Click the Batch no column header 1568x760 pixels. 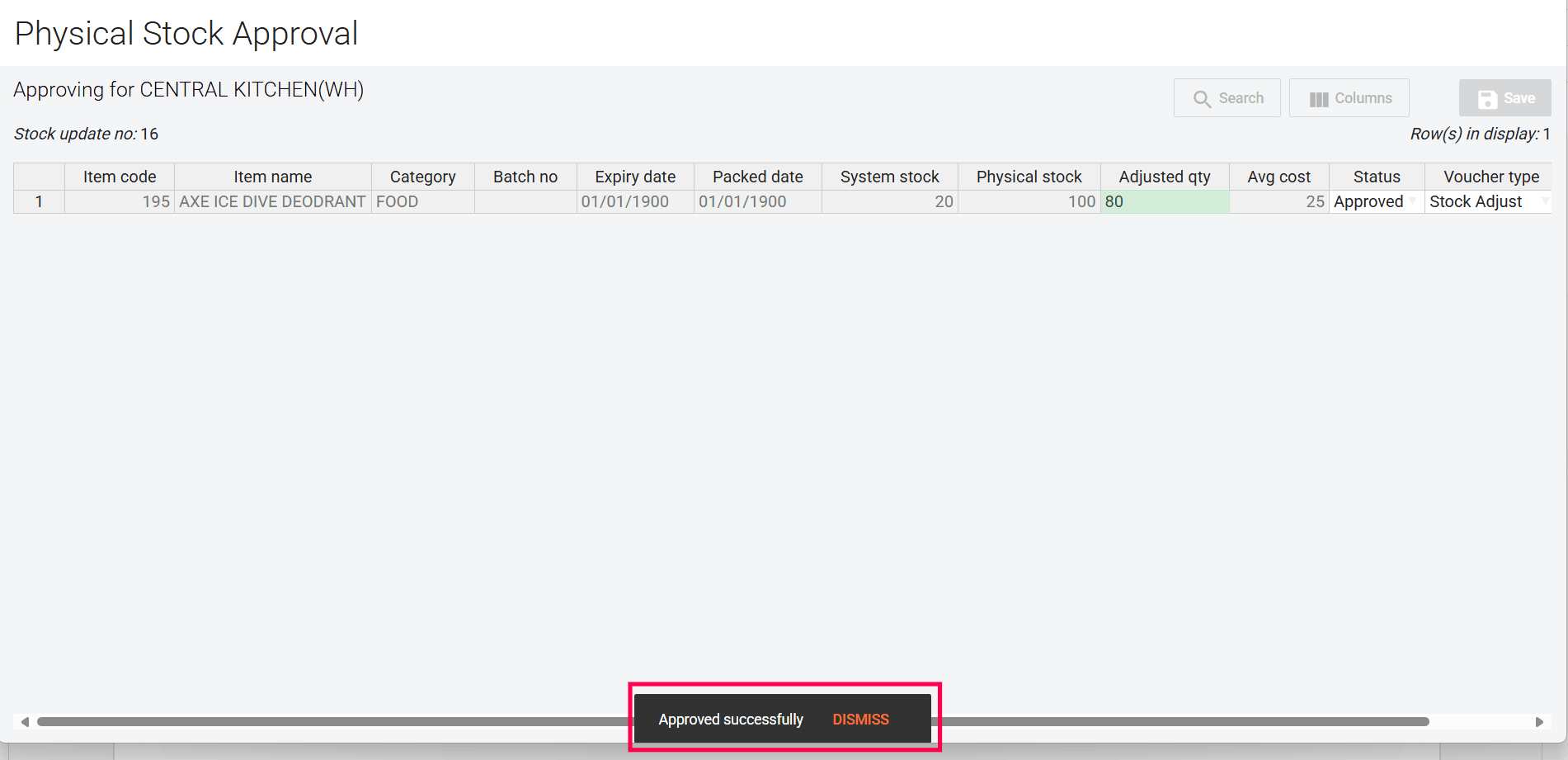pos(525,177)
